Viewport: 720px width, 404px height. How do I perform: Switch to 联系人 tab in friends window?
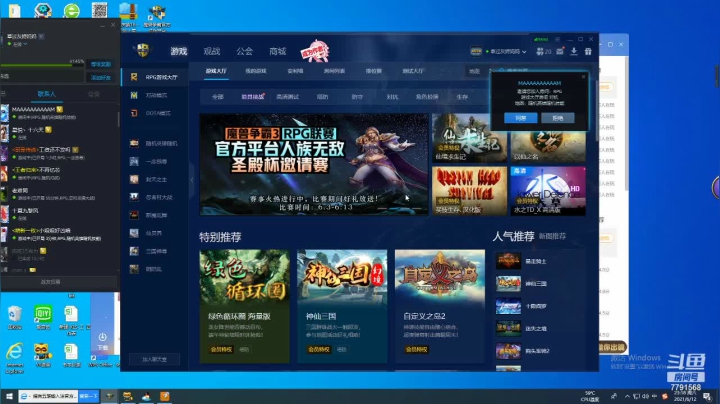tap(46, 94)
